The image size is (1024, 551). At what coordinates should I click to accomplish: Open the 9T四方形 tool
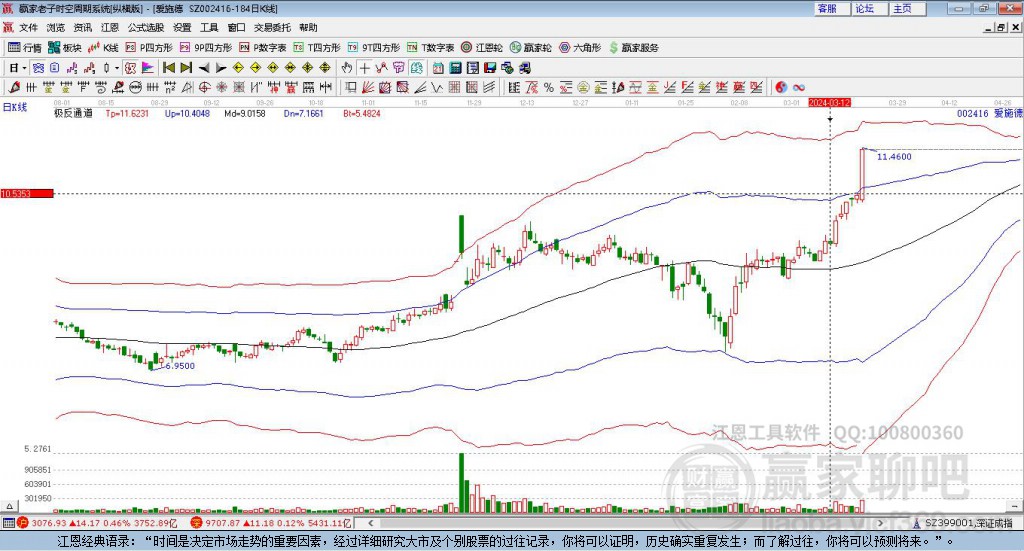point(374,48)
